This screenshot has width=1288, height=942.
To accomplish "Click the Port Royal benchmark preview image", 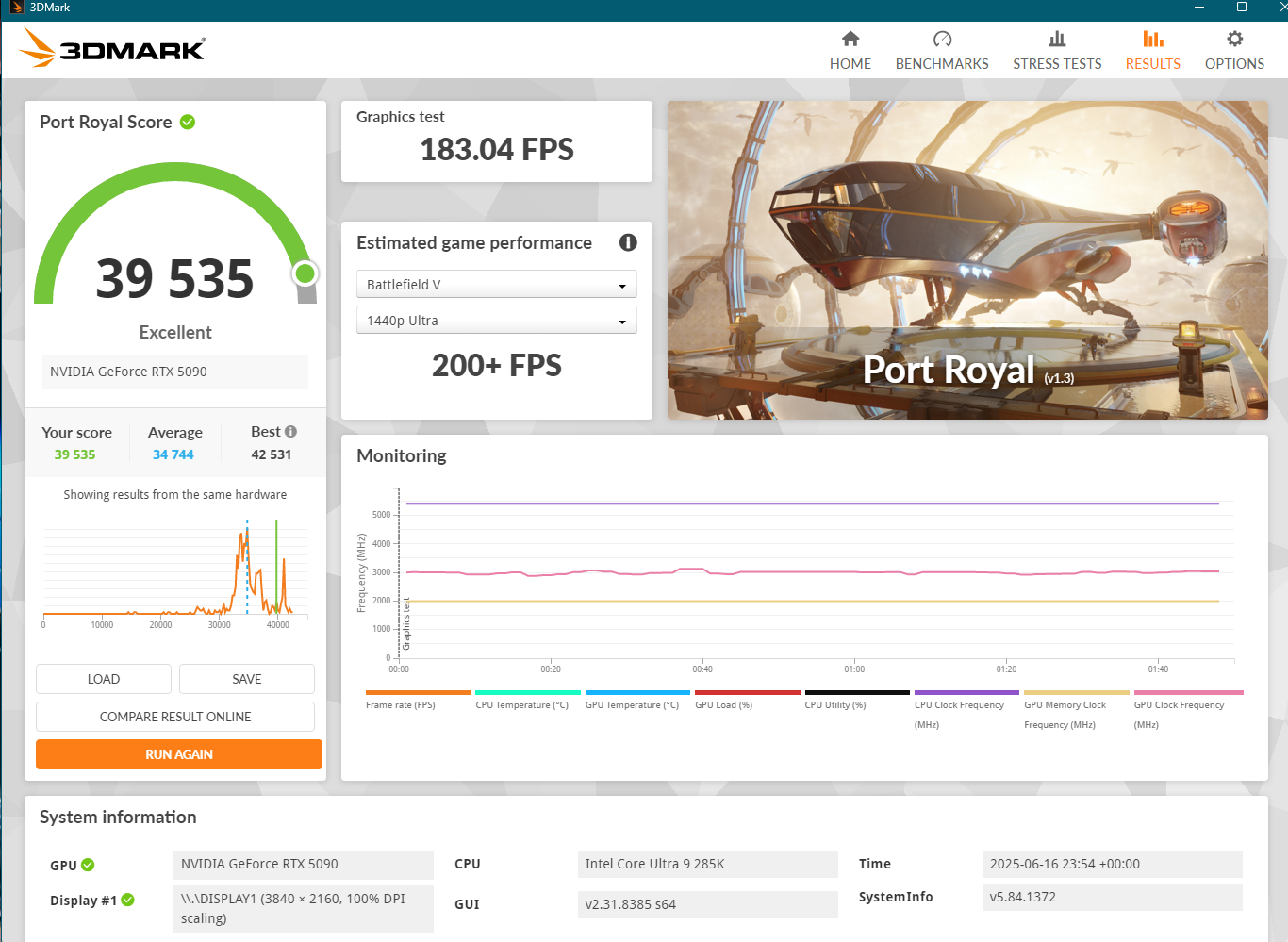I will coord(967,259).
